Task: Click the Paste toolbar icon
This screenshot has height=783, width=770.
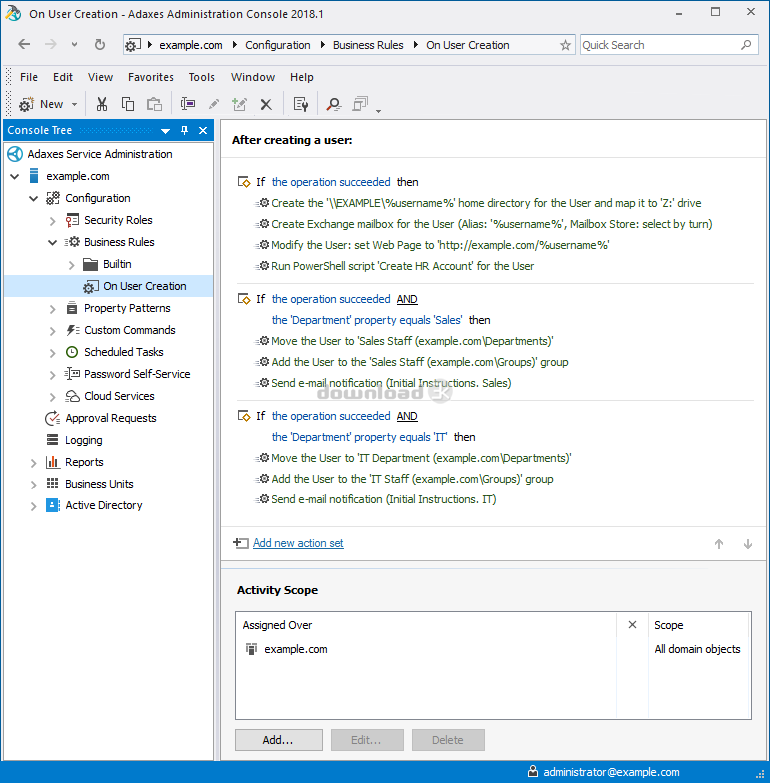Action: tap(154, 104)
